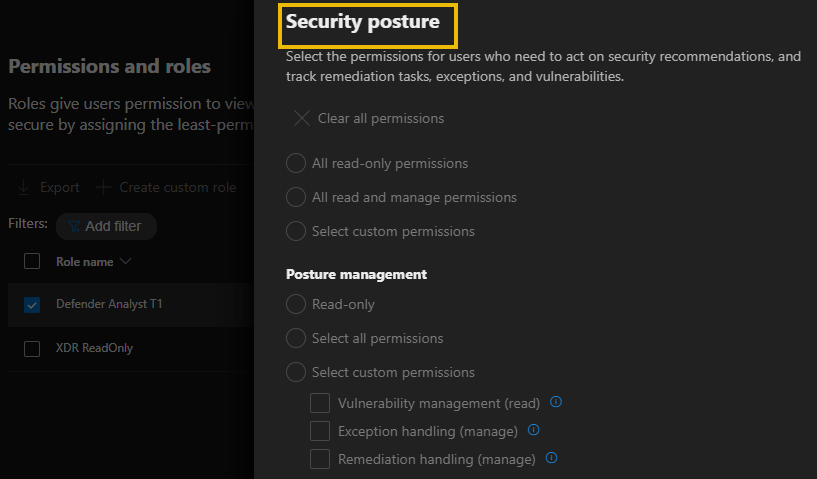Click info icon beside Exception handling (manage)
The height and width of the screenshot is (479, 817).
click(x=534, y=431)
